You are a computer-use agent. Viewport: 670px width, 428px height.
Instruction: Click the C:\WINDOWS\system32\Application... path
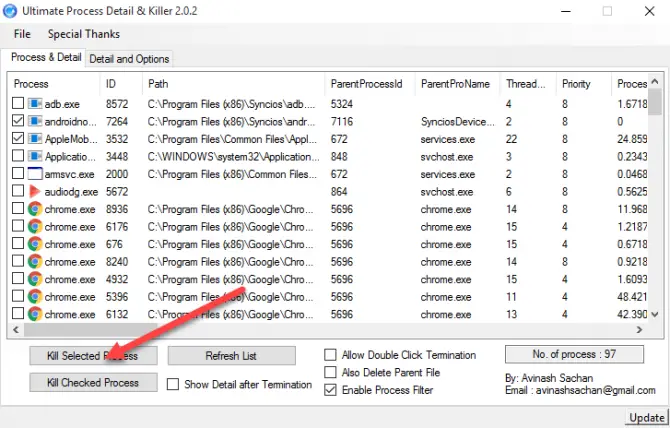(x=233, y=157)
